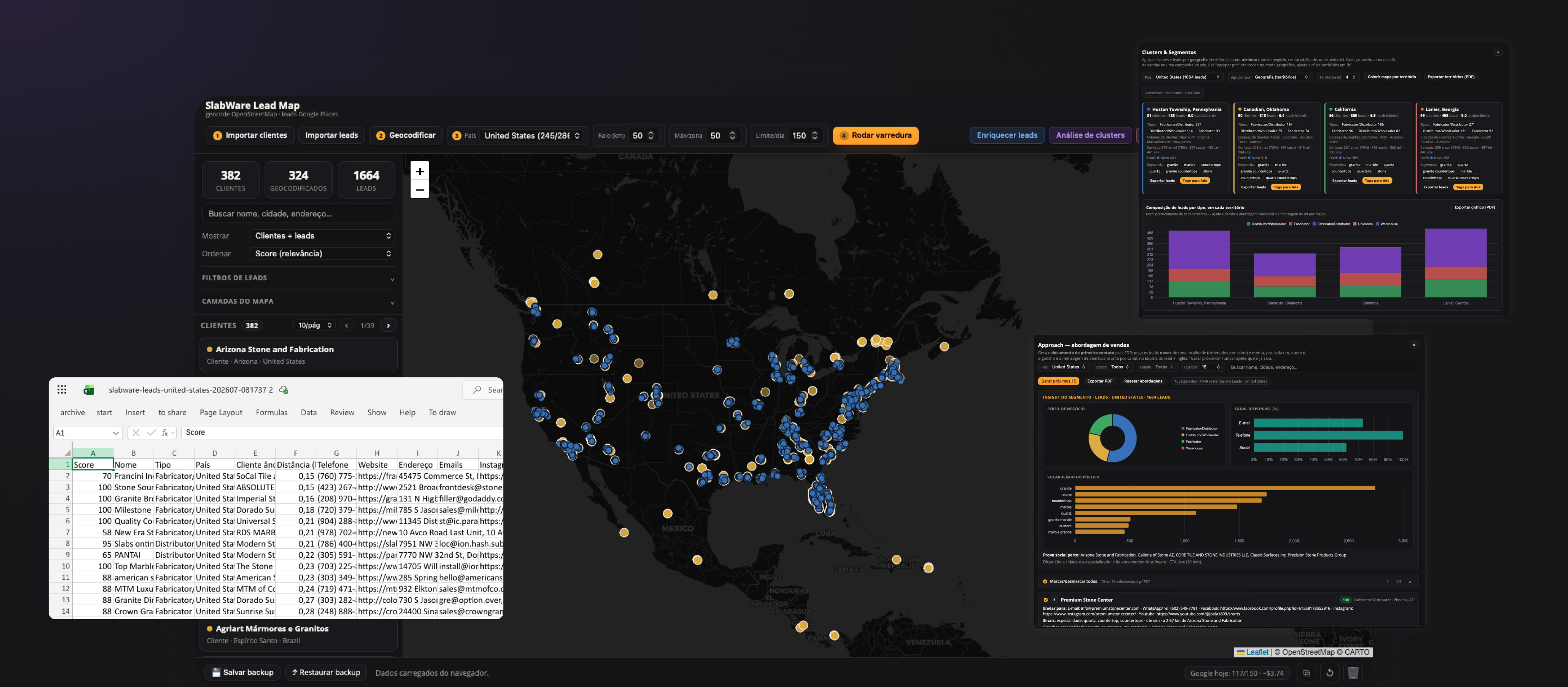
Task: Click the Geocodificar button
Action: pos(406,136)
